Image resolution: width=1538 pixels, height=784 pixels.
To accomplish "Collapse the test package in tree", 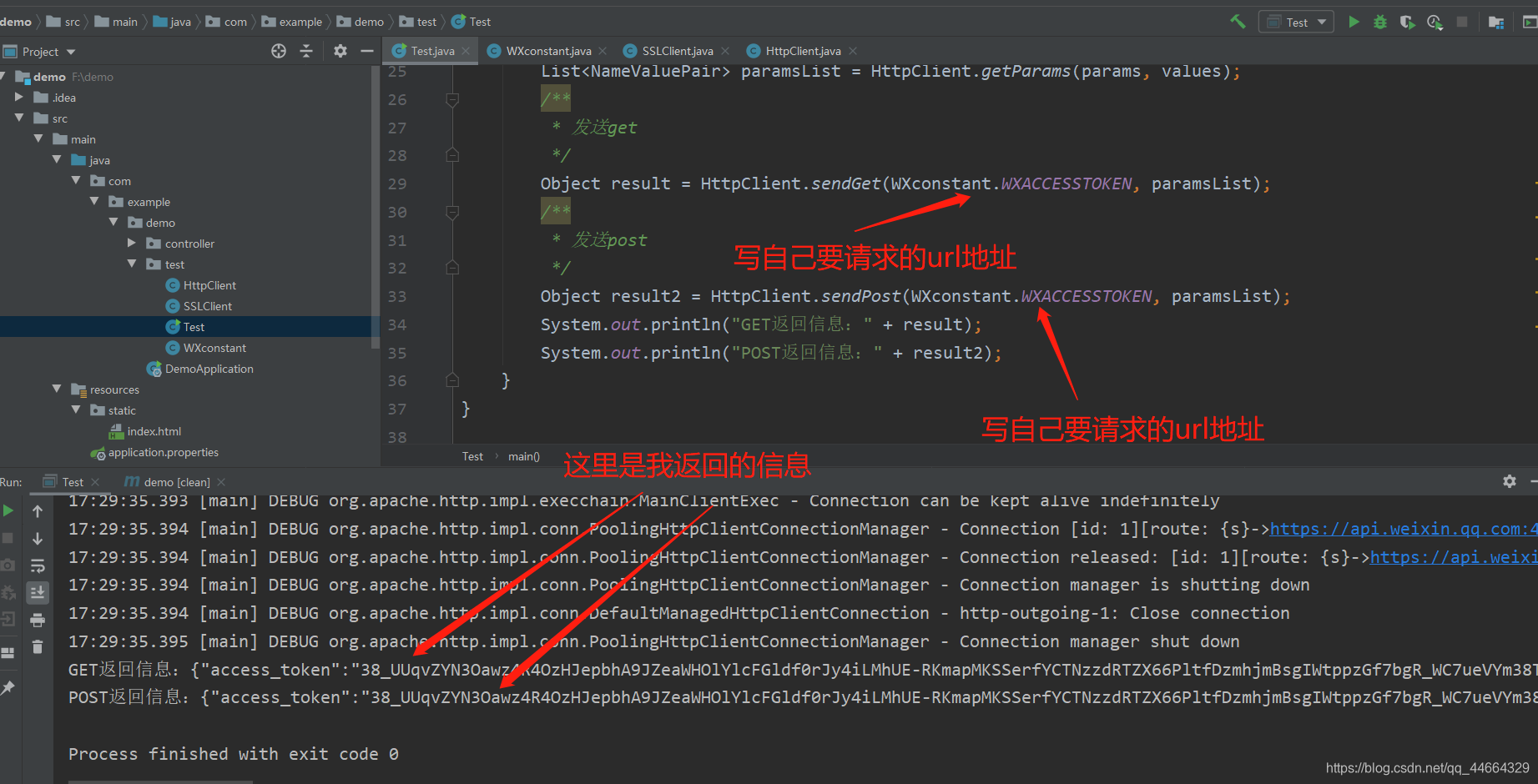I will (132, 264).
